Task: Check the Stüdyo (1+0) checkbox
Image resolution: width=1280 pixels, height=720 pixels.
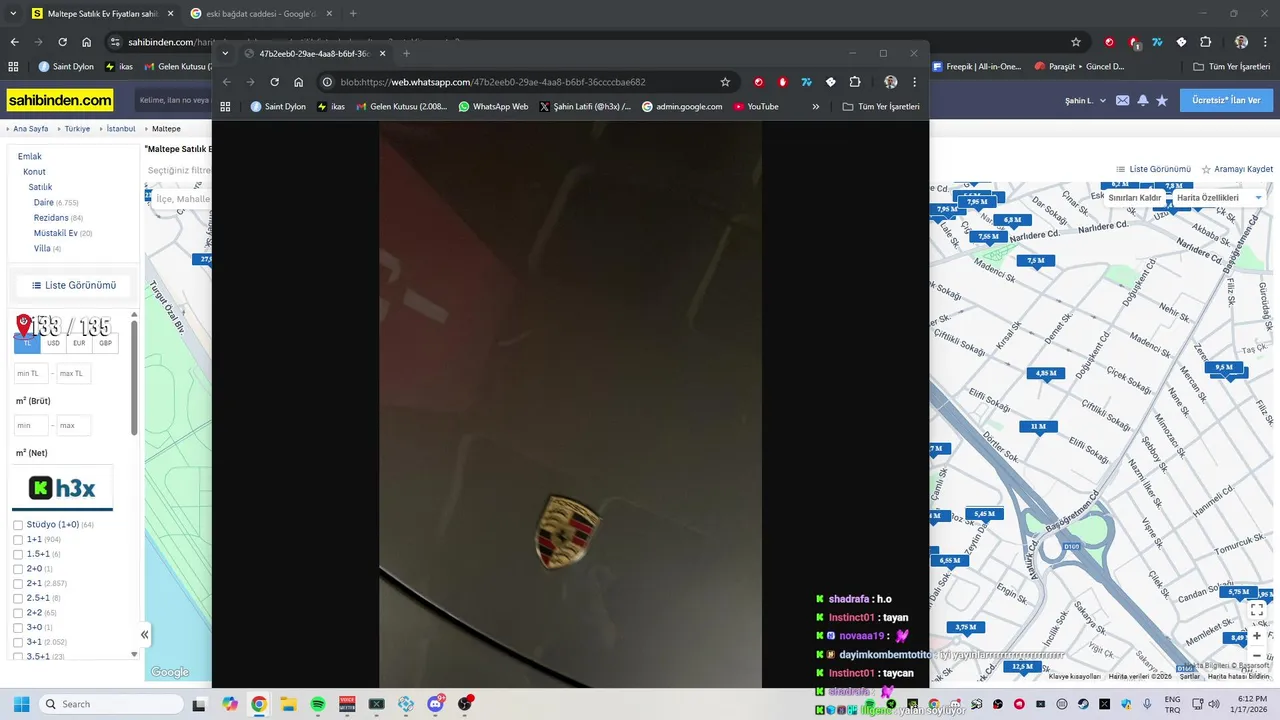Action: 18,525
